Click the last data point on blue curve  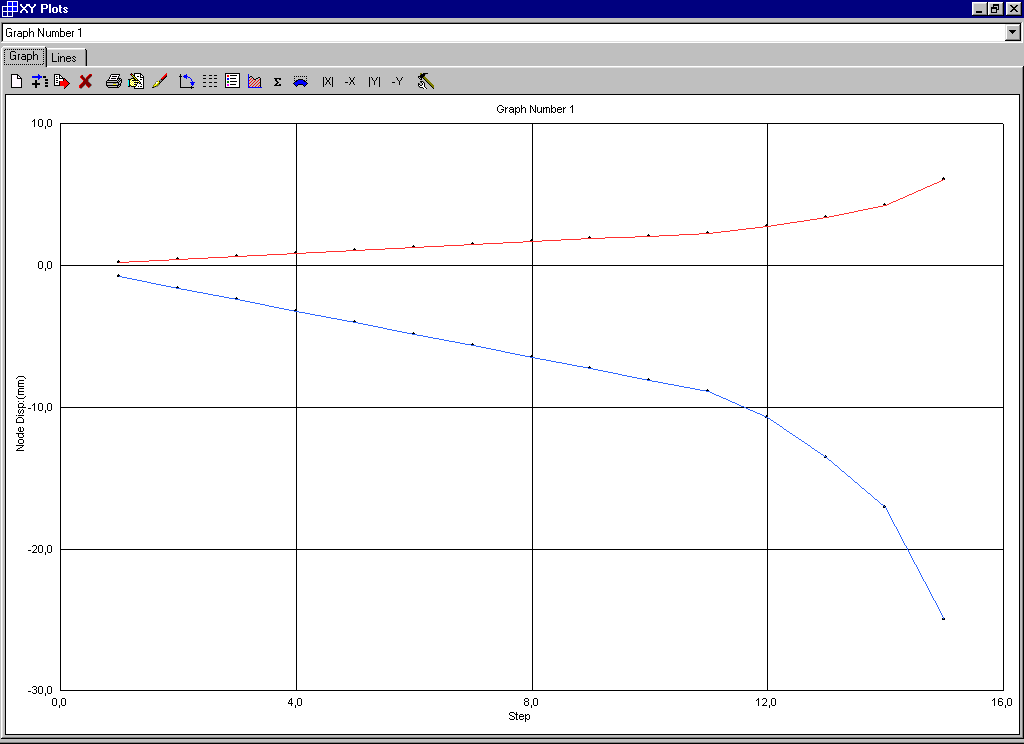tap(943, 619)
